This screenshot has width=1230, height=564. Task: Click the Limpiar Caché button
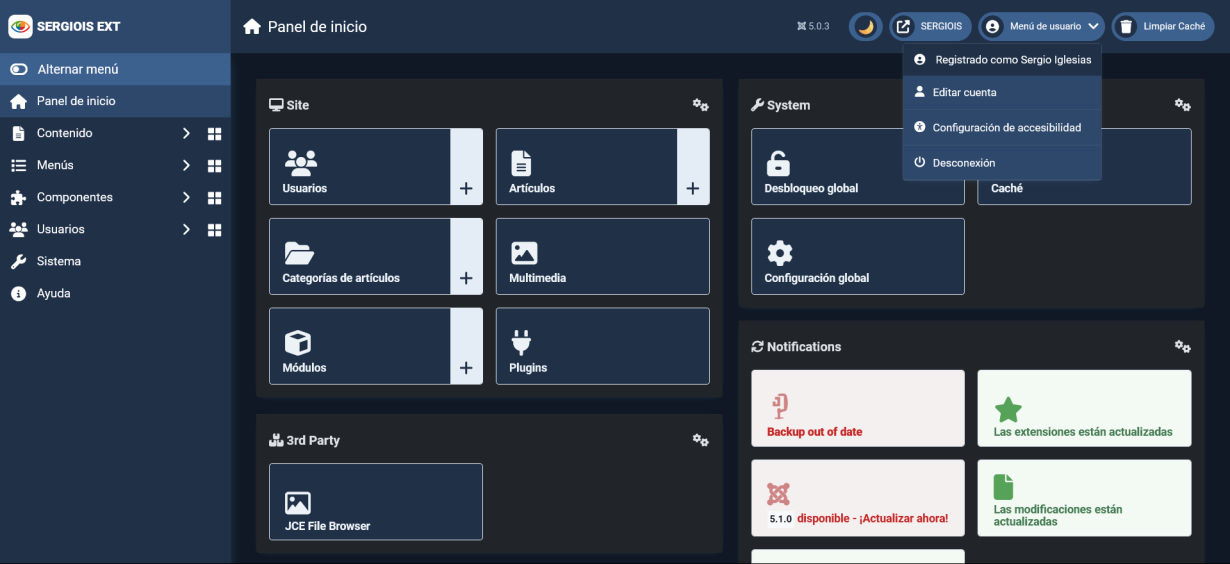tap(1163, 27)
